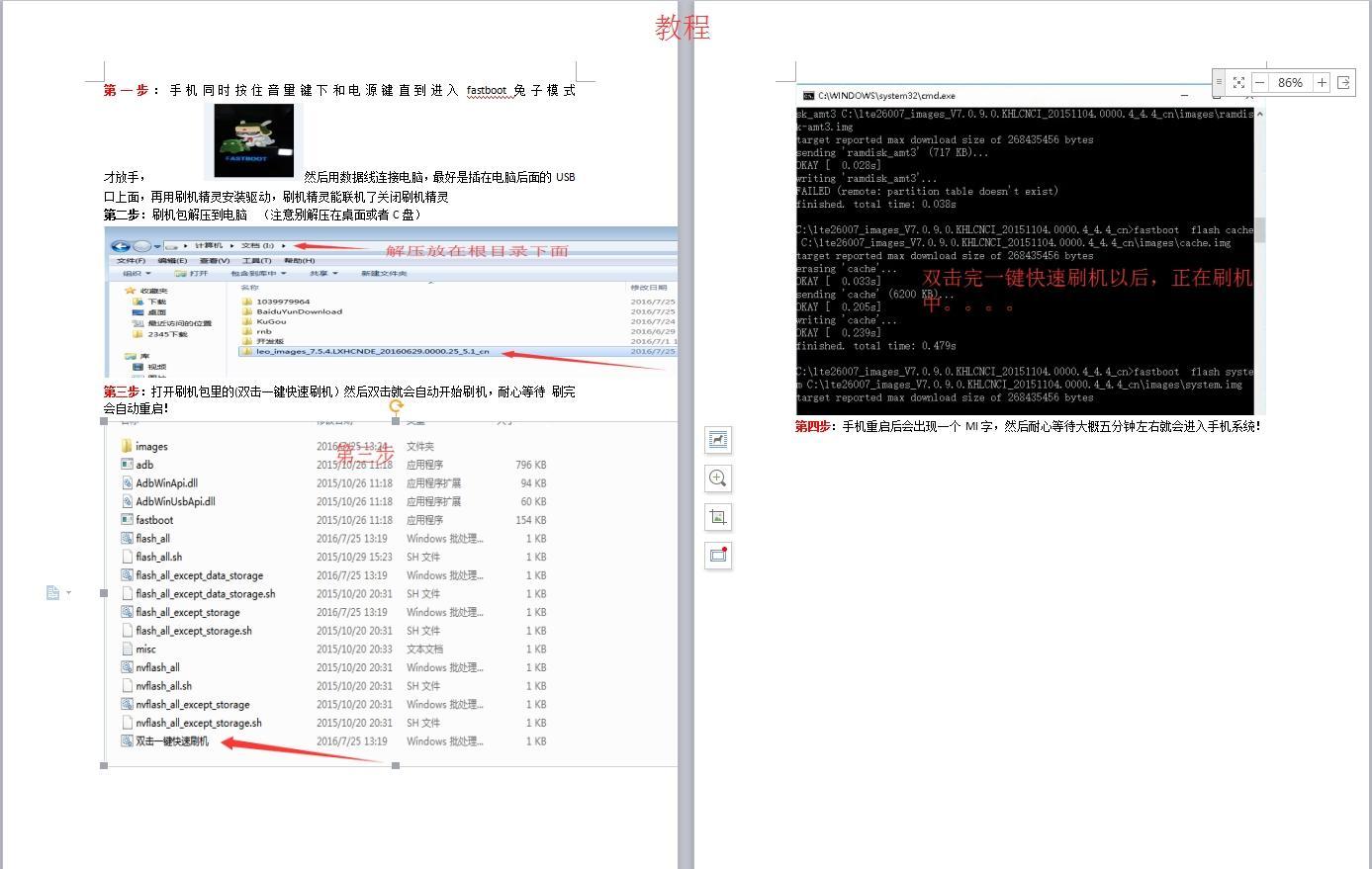Click the red 教程 header title
The width and height of the screenshot is (1372, 869).
[x=683, y=27]
